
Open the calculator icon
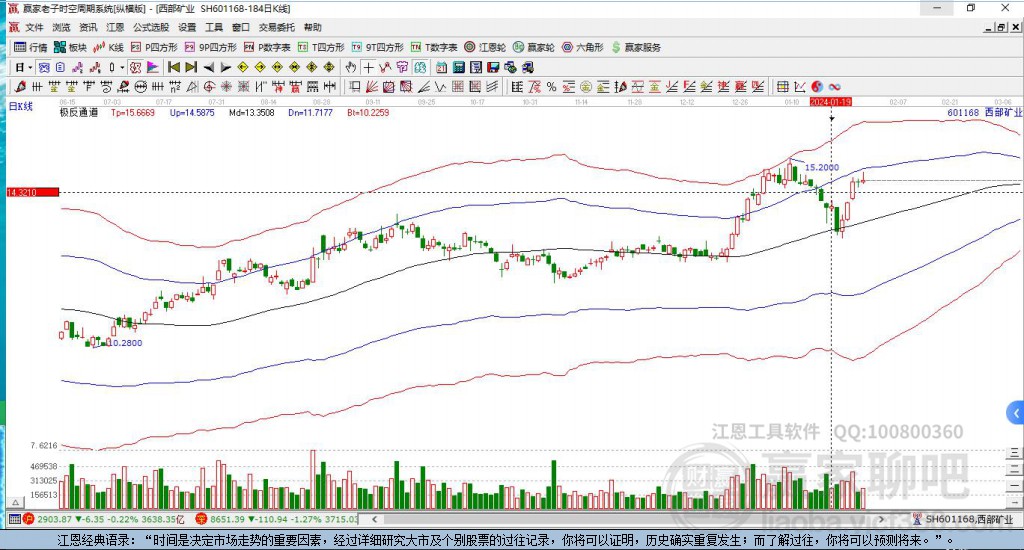click(x=459, y=67)
